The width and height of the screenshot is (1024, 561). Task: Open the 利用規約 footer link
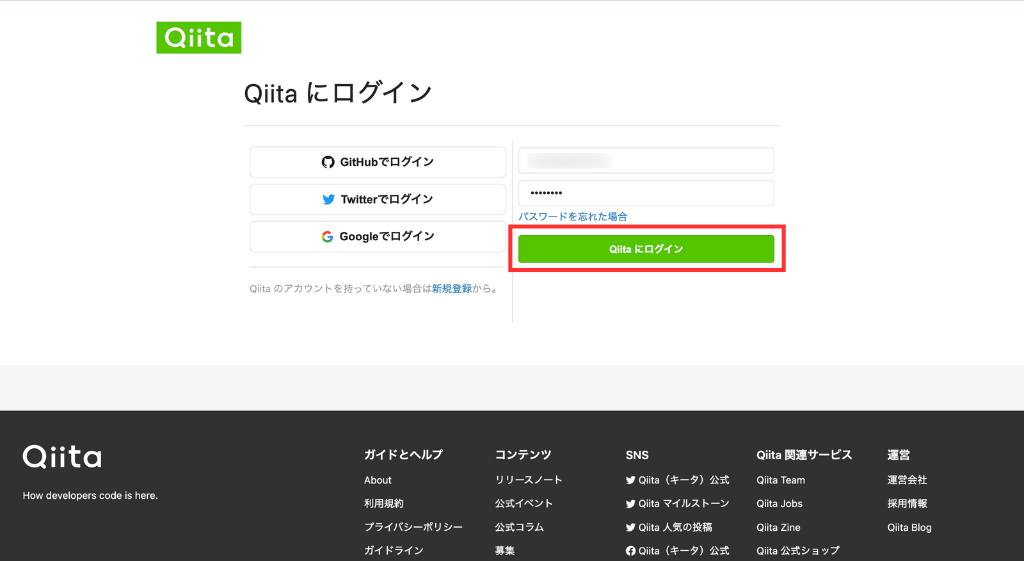383,504
